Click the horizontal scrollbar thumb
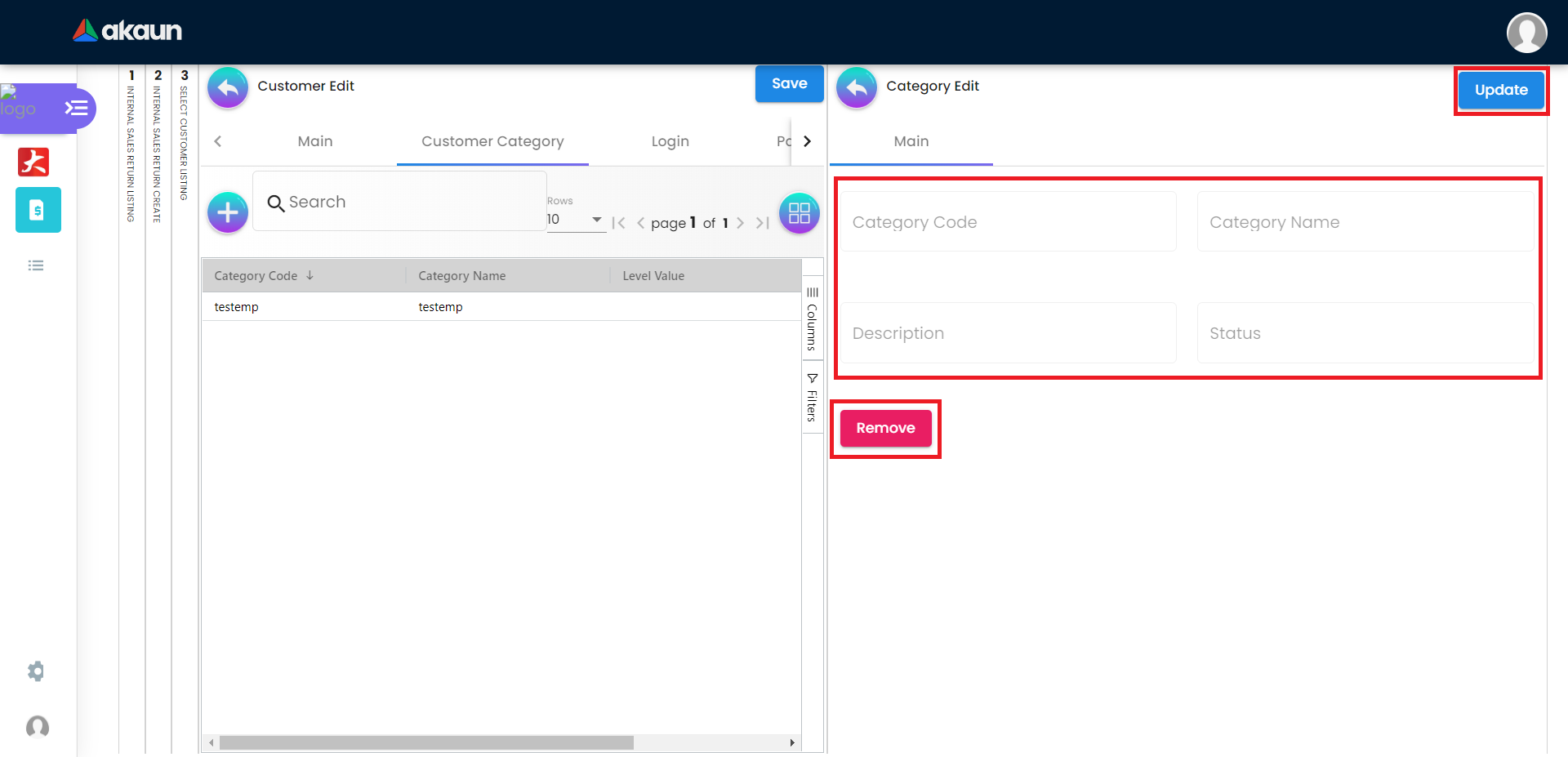This screenshot has width=1568, height=757. coord(426,742)
